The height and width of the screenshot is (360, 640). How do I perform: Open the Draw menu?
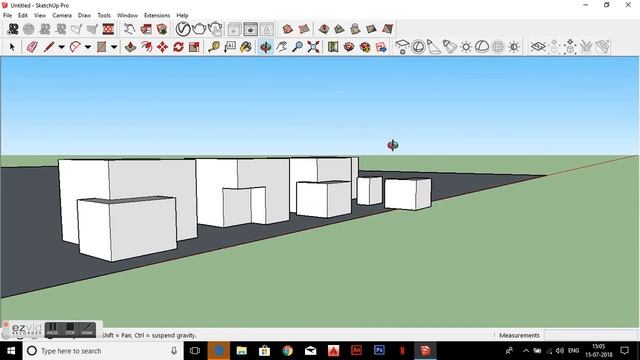tap(84, 15)
